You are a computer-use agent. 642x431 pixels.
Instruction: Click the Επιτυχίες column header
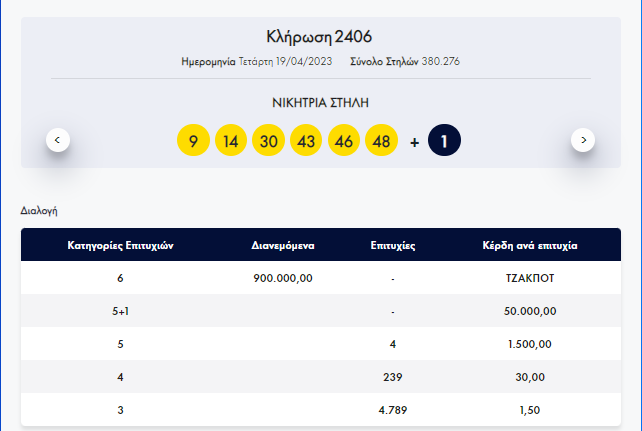click(x=393, y=245)
